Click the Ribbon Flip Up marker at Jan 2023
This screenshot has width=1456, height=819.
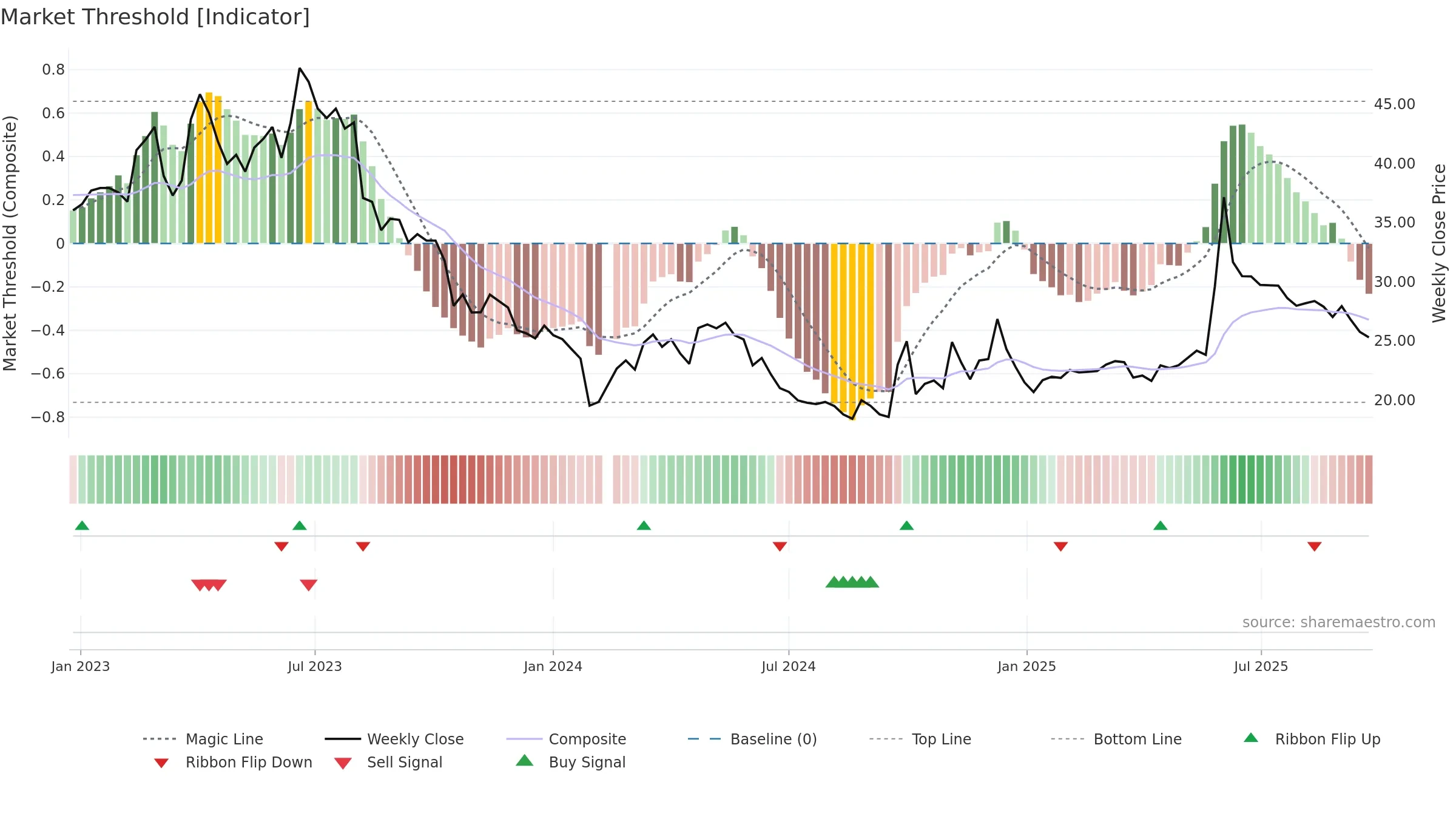(82, 525)
